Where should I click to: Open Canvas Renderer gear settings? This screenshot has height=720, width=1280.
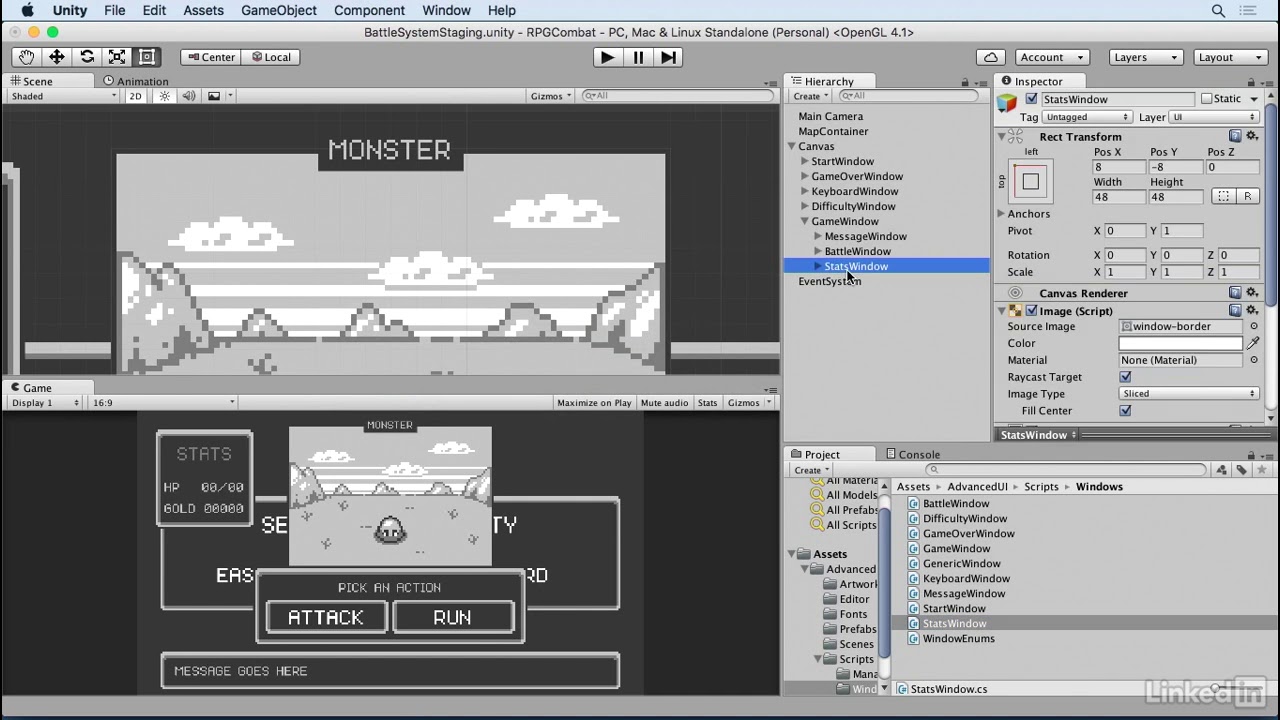click(1251, 293)
